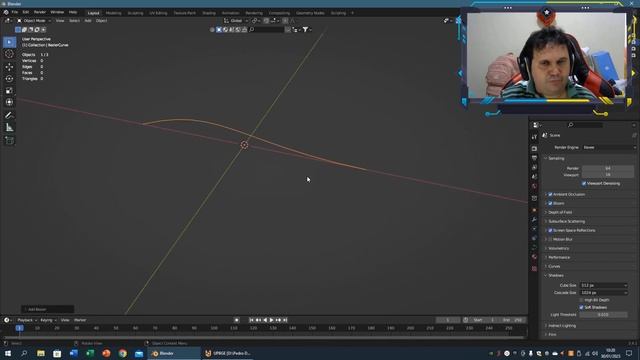640x360 pixels.
Task: Enable Motion Blur checkbox
Action: 550,239
